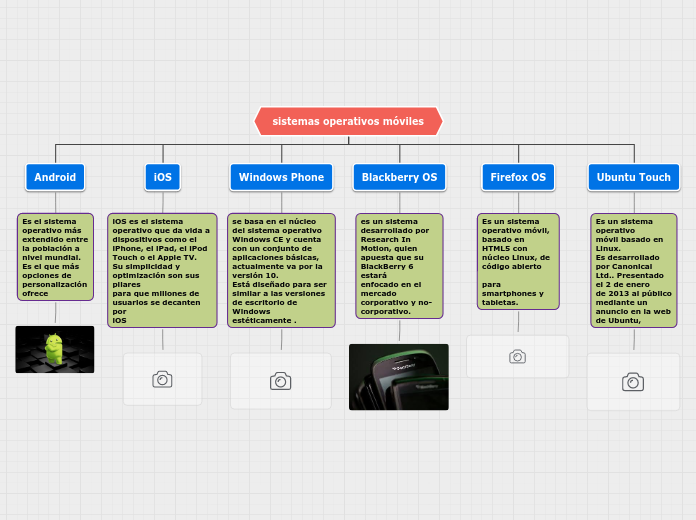This screenshot has height=520, width=696.
Task: Open camera placeholder icon below Windows Phone description
Action: 281,381
